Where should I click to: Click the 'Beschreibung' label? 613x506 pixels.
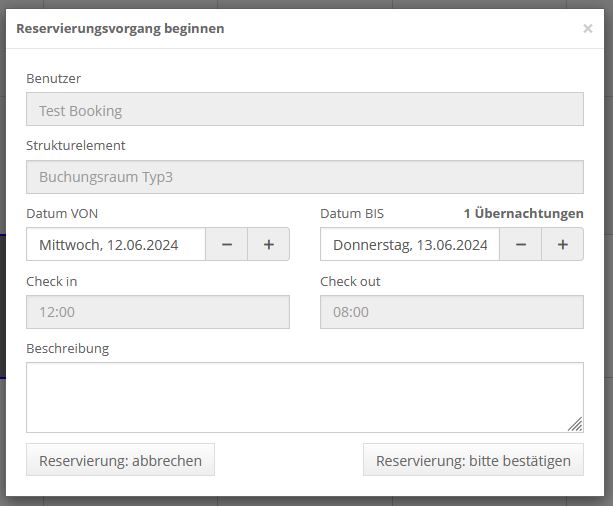click(x=67, y=349)
